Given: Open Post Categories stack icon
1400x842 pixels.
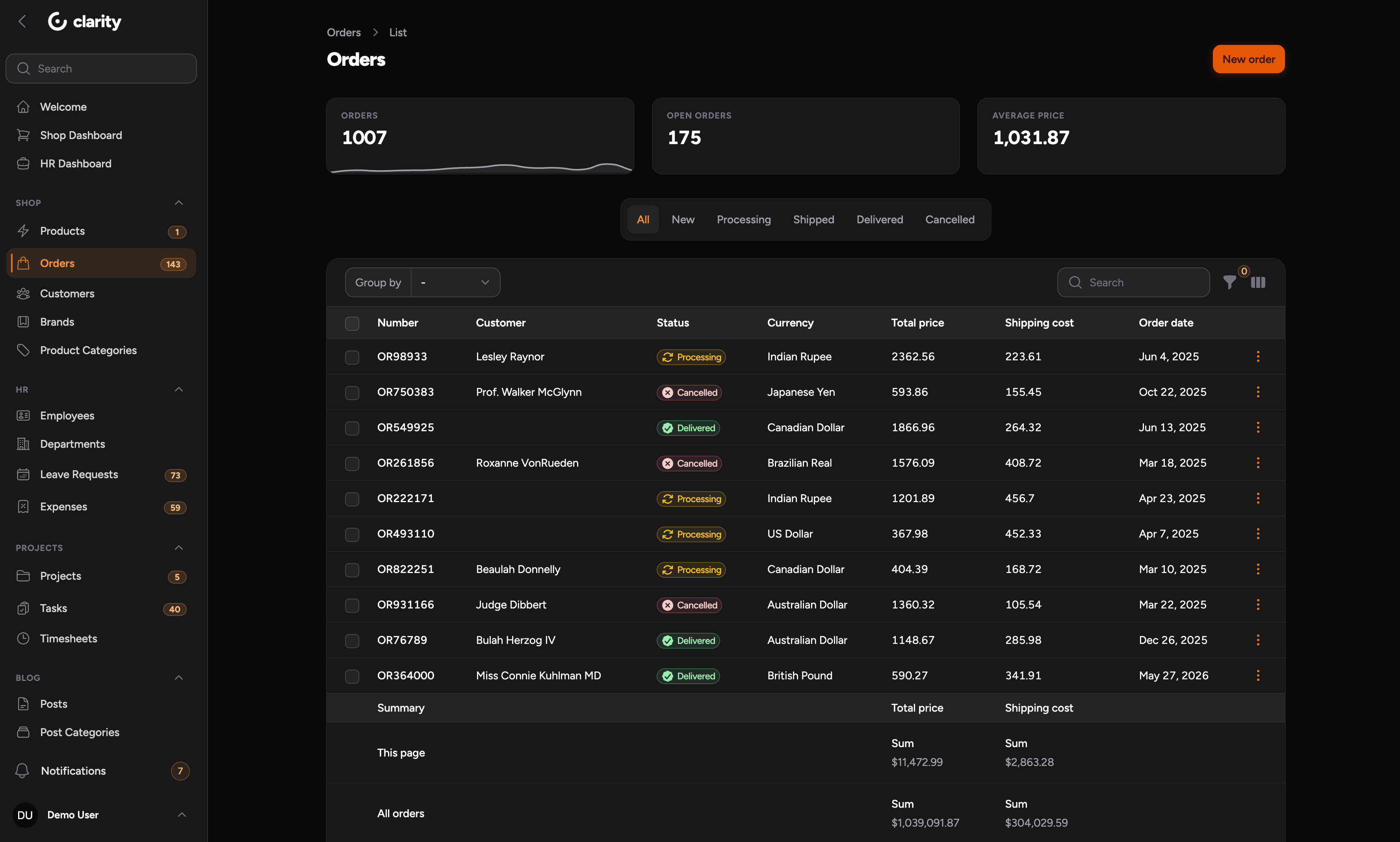Looking at the screenshot, I should [23, 732].
